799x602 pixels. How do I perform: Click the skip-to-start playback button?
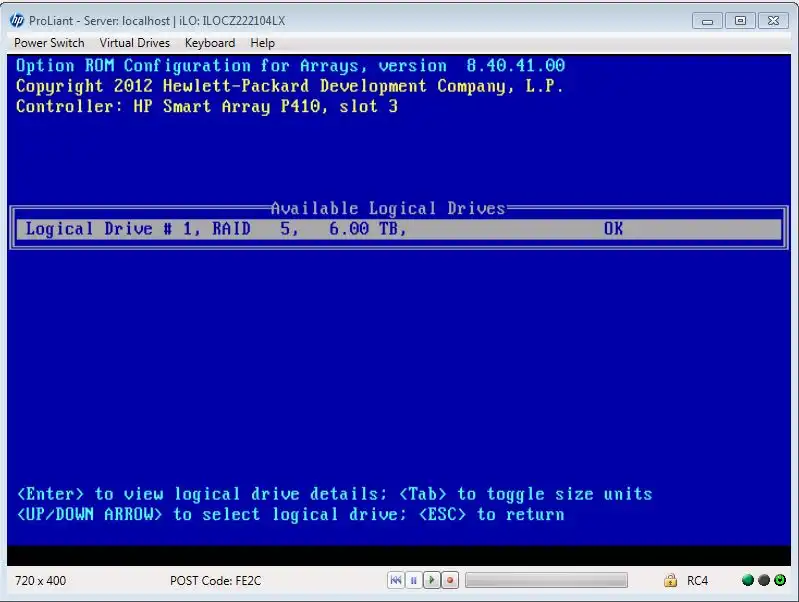pyautogui.click(x=395, y=580)
